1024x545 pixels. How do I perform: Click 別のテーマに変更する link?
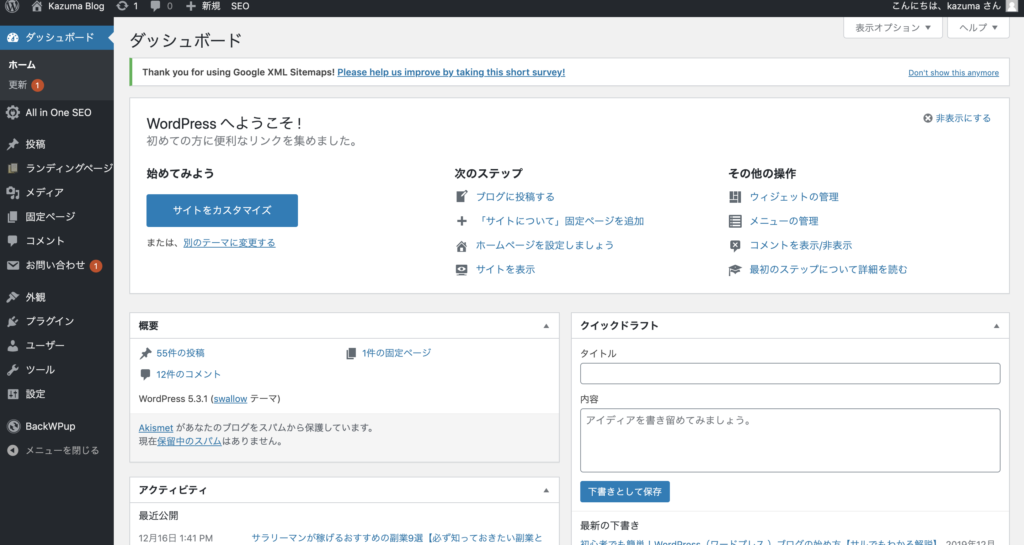pos(229,243)
